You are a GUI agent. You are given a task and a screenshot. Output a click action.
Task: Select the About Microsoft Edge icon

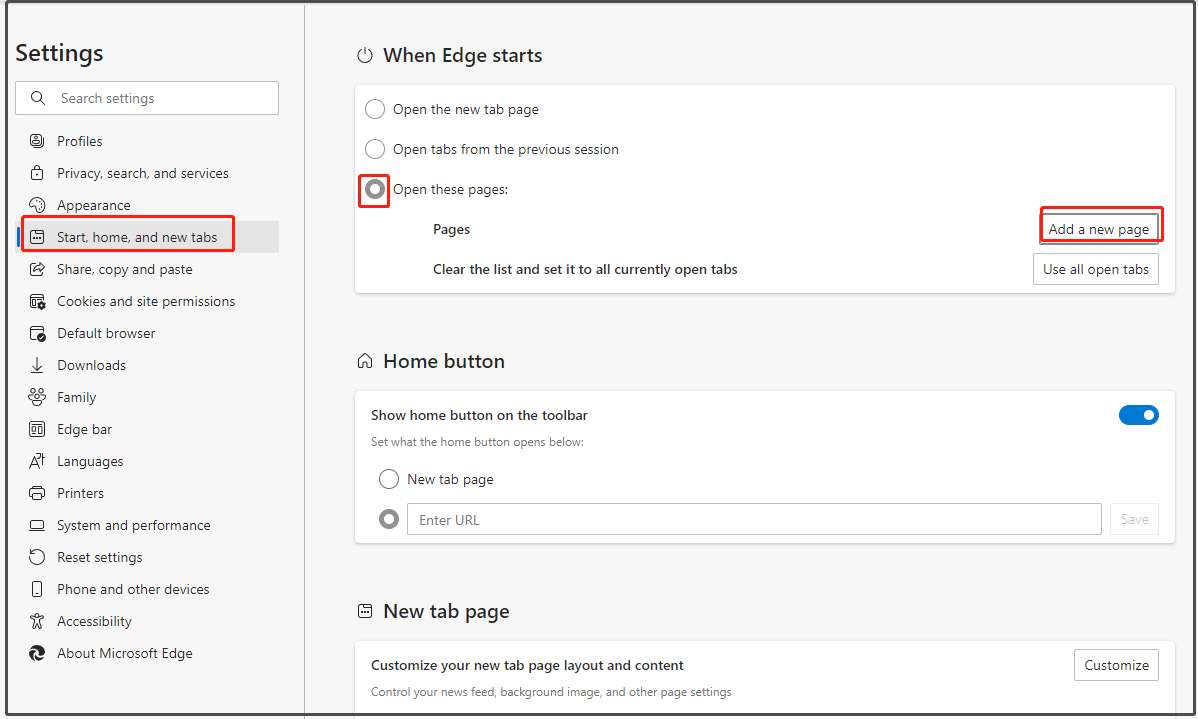(x=37, y=653)
